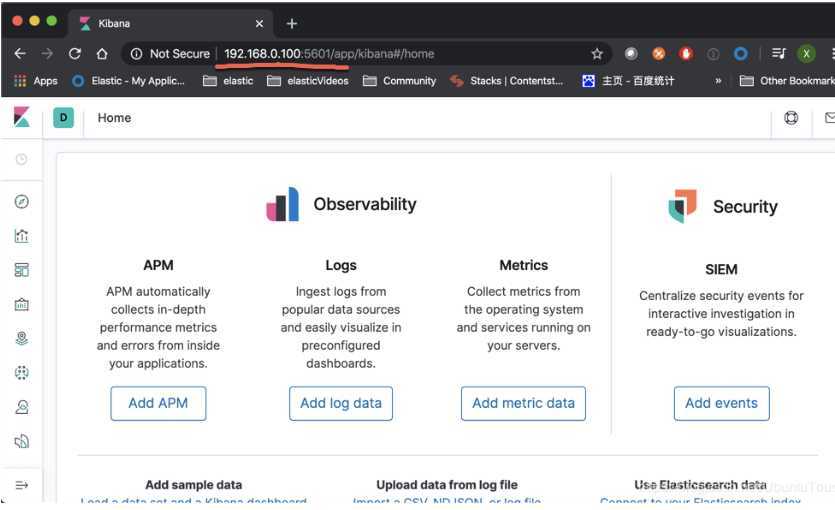Click the Kibana logo in header
Image resolution: width=835 pixels, height=510 pixels.
tap(22, 118)
